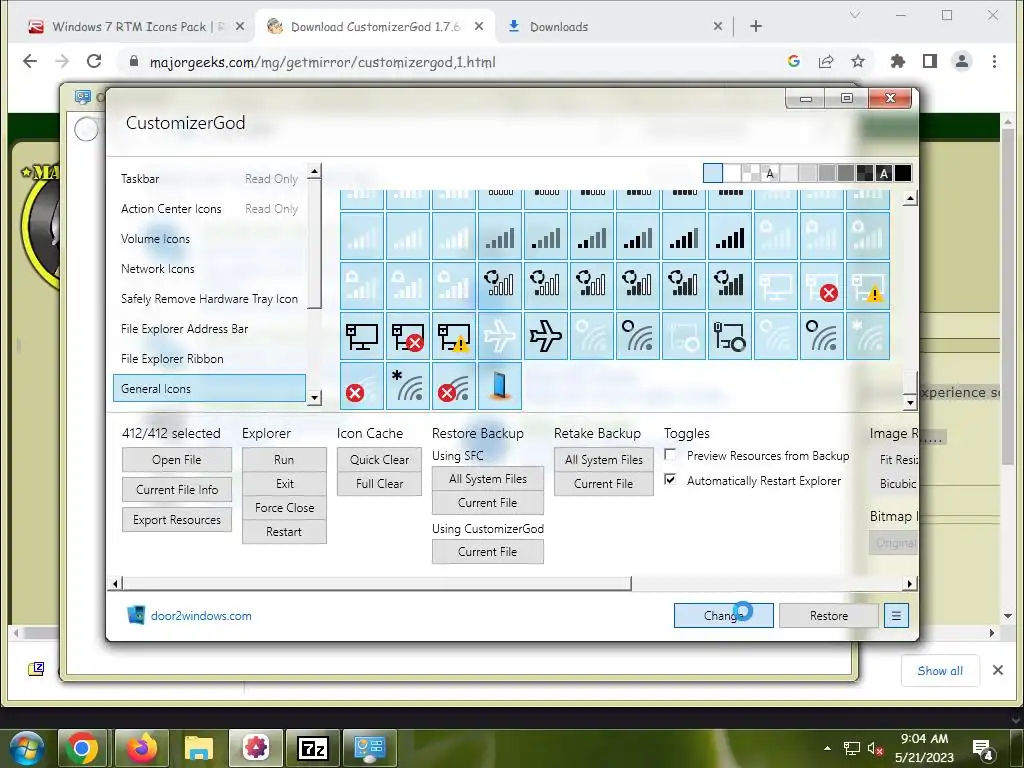Select the blue phone device icon
1024x768 pixels.
(x=500, y=386)
